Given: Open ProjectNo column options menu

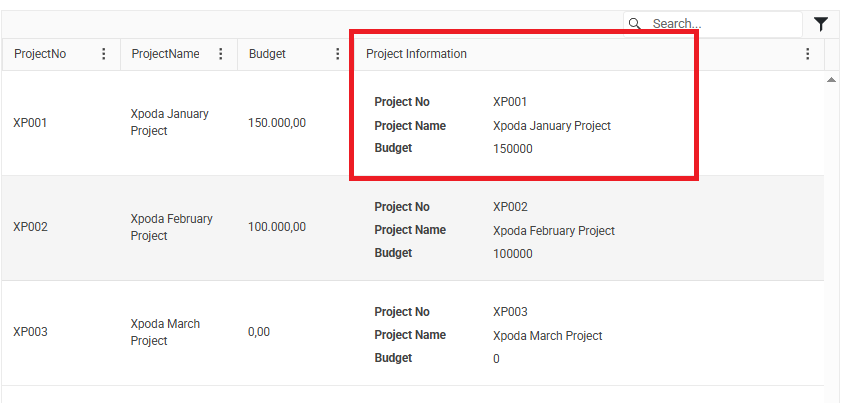Looking at the screenshot, I should point(104,54).
